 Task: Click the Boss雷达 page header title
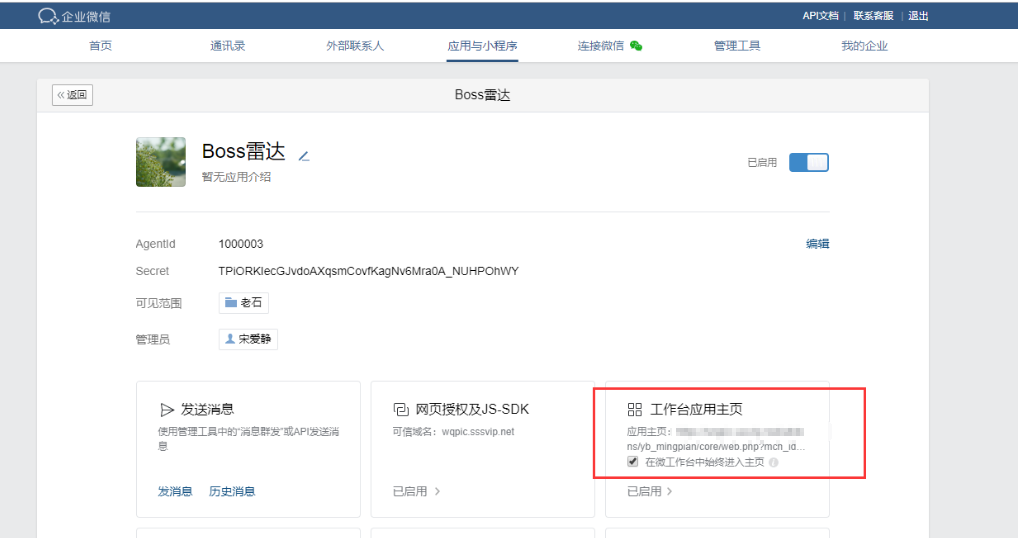coord(482,95)
